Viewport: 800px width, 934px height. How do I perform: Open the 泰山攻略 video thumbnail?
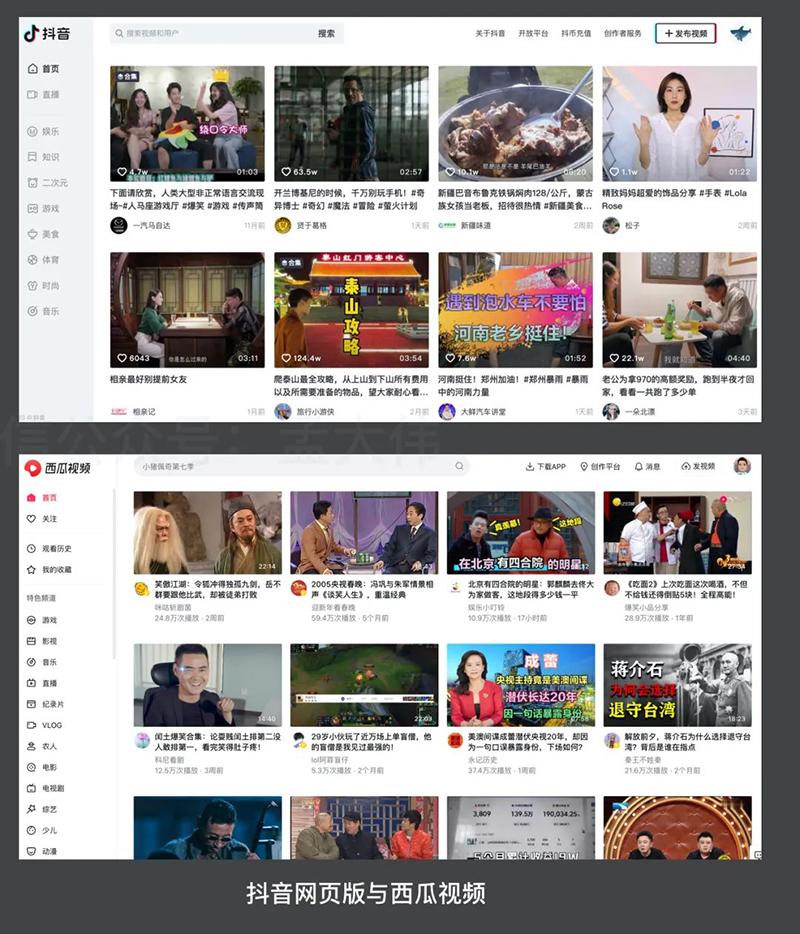tap(351, 310)
